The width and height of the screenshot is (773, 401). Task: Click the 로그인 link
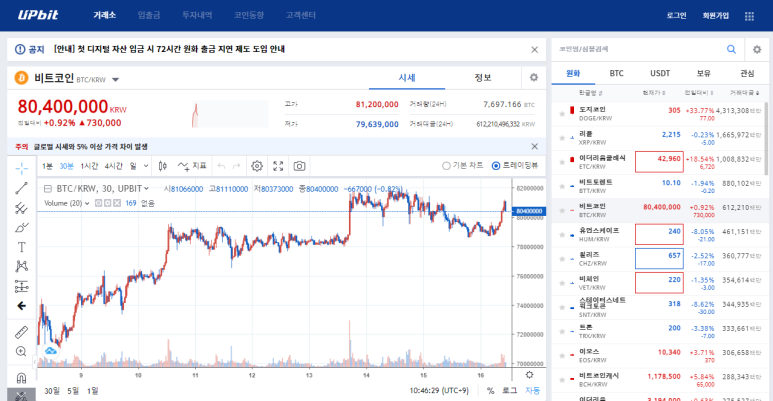pos(676,16)
